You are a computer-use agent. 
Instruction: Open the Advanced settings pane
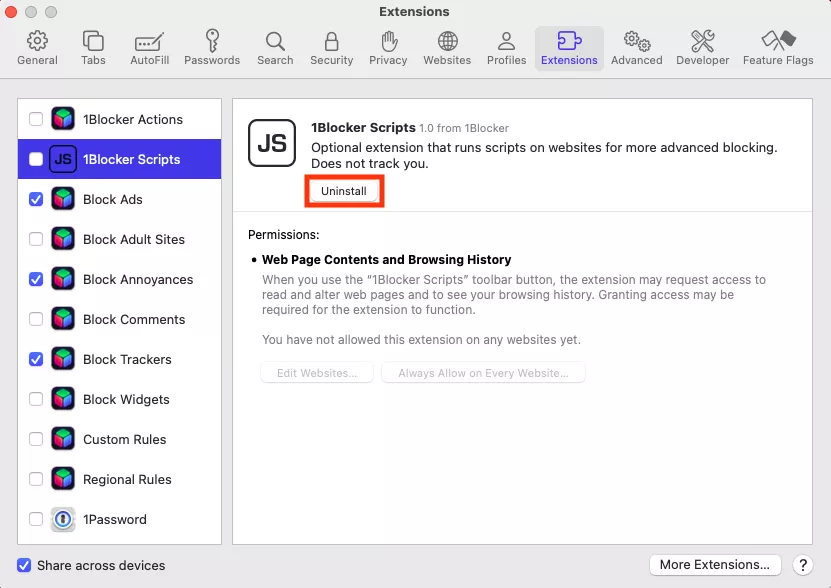click(636, 48)
